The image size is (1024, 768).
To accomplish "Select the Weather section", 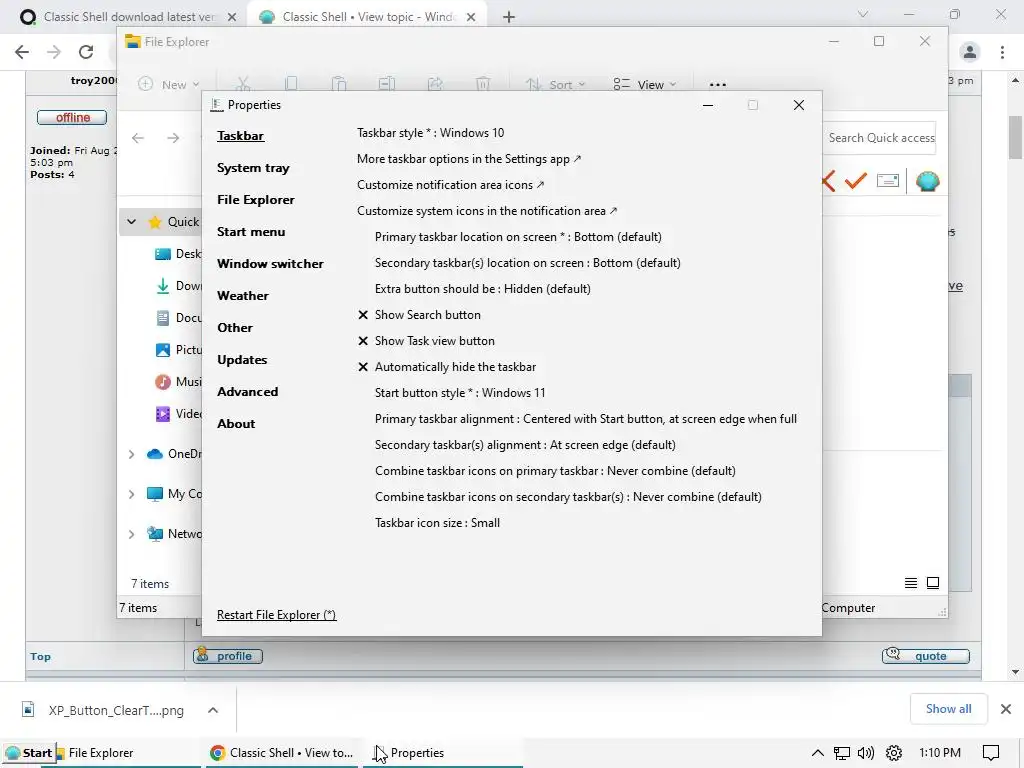I will tap(243, 296).
